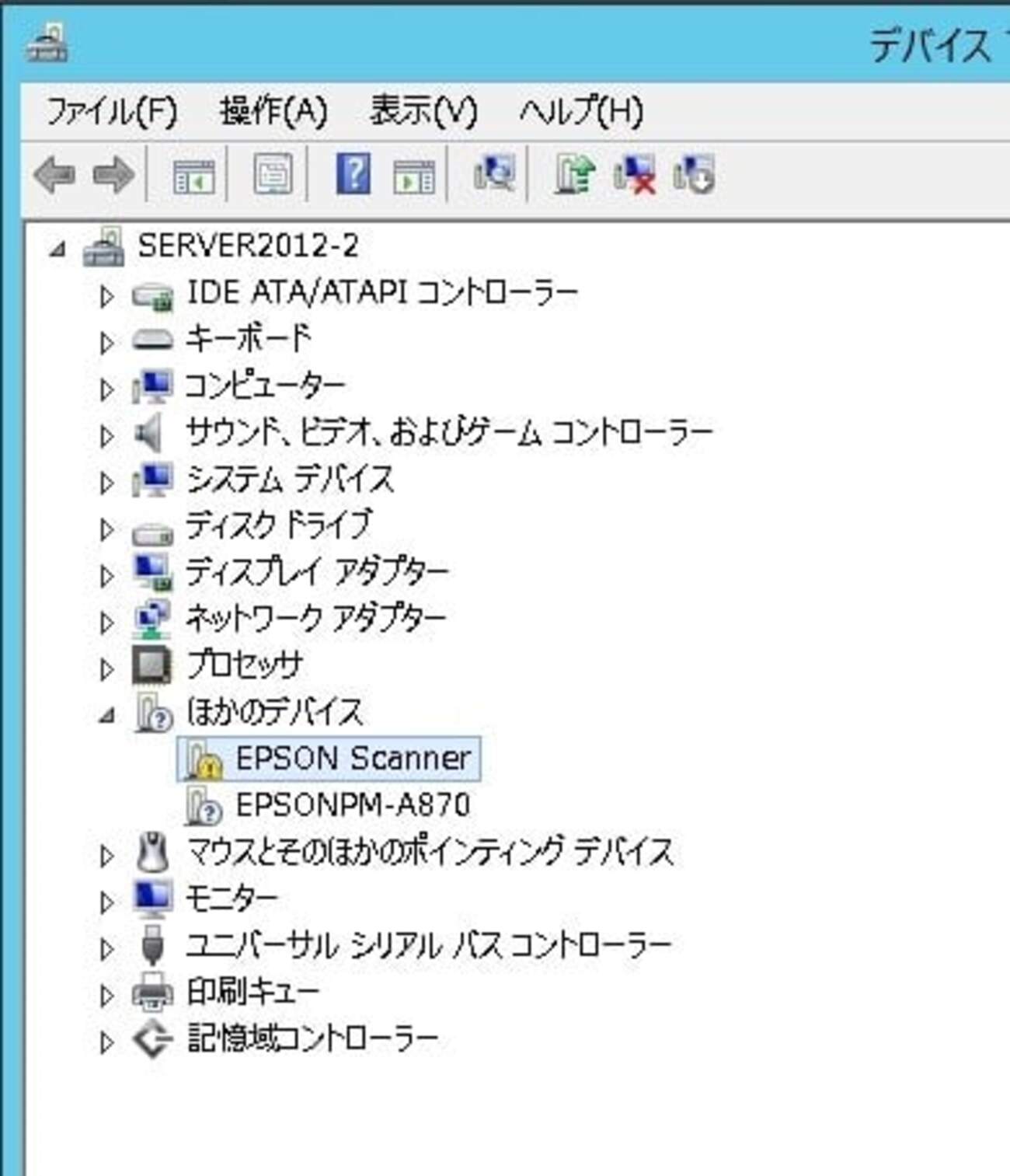Select the EPSONPM-A870 device entry
This screenshot has width=1010, height=1176.
[x=353, y=805]
